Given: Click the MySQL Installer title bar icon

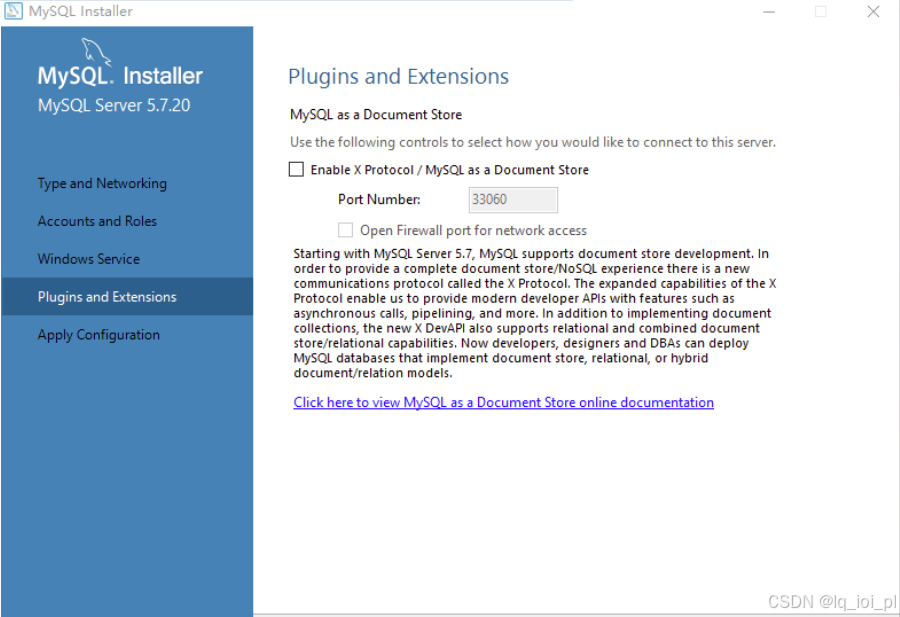Looking at the screenshot, I should (13, 11).
